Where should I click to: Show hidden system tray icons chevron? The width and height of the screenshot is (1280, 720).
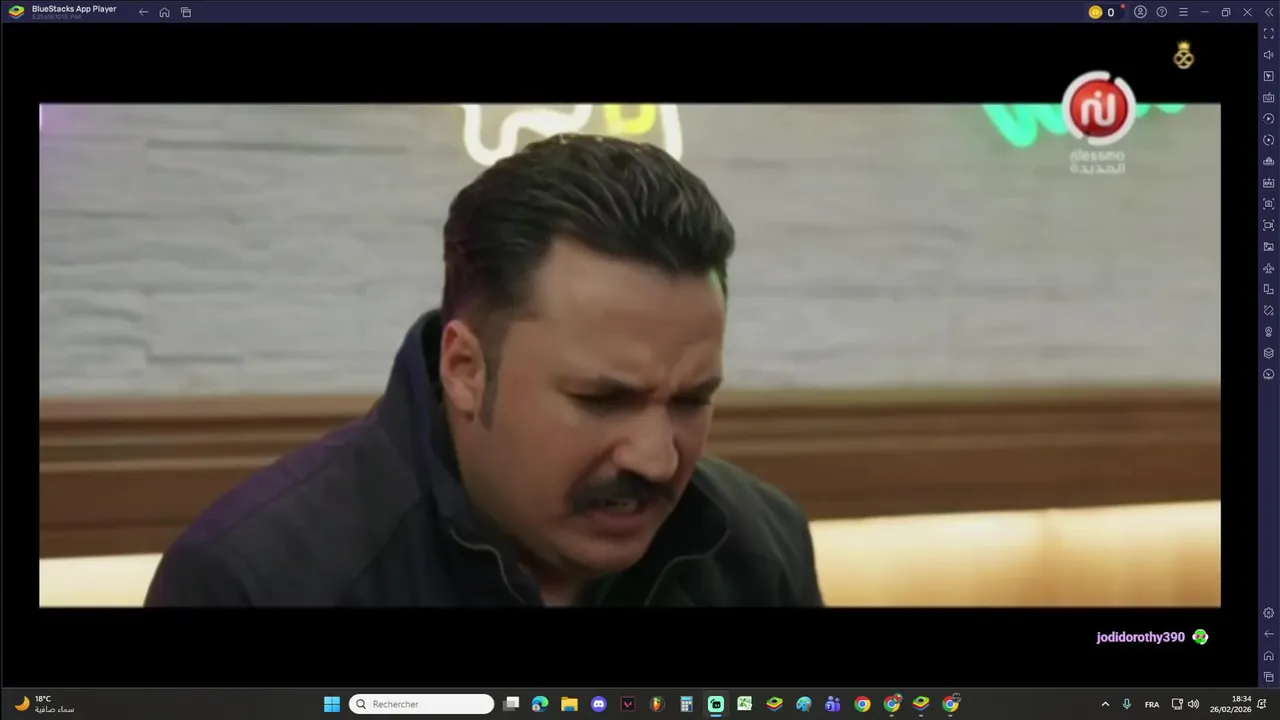click(x=1105, y=704)
